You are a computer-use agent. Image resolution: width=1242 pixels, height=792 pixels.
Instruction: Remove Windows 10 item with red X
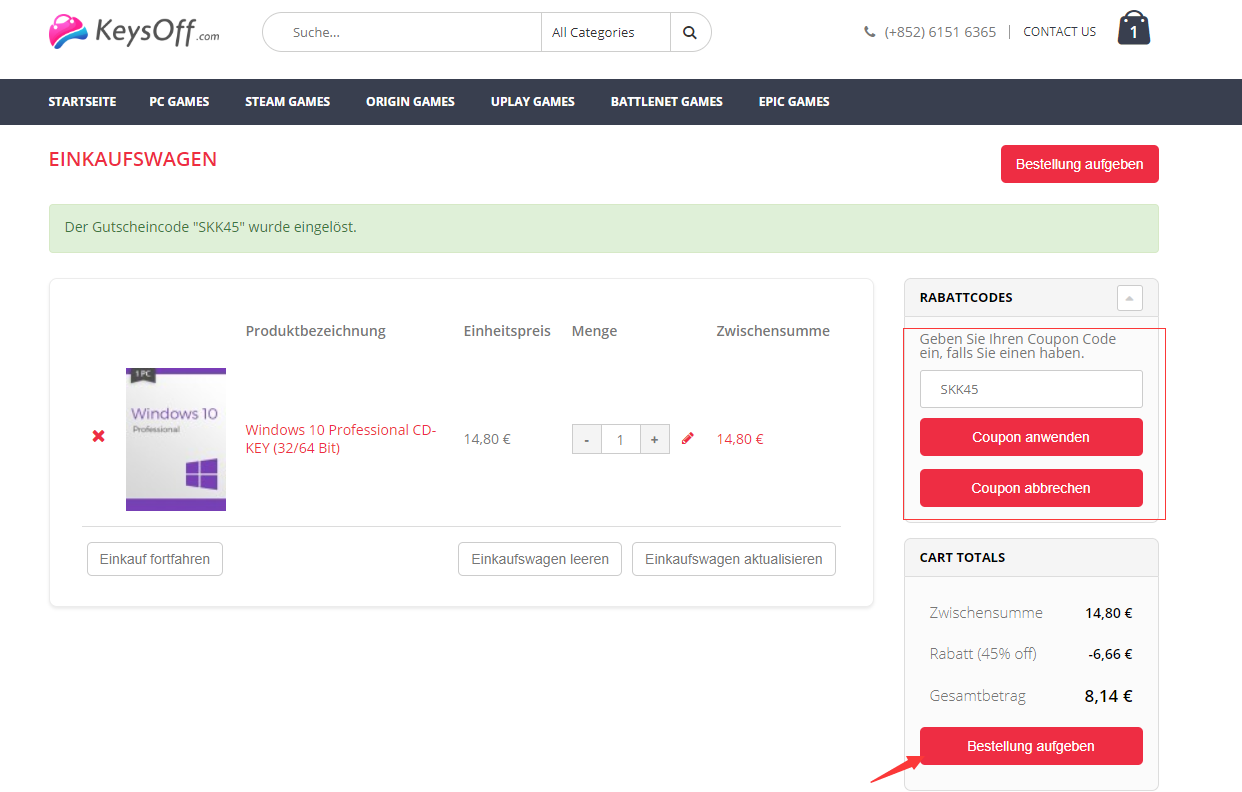pos(98,436)
